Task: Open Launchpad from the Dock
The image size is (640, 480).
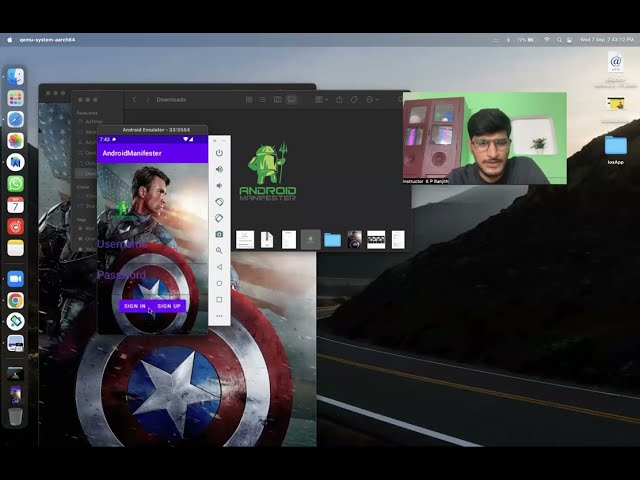Action: coord(16,98)
